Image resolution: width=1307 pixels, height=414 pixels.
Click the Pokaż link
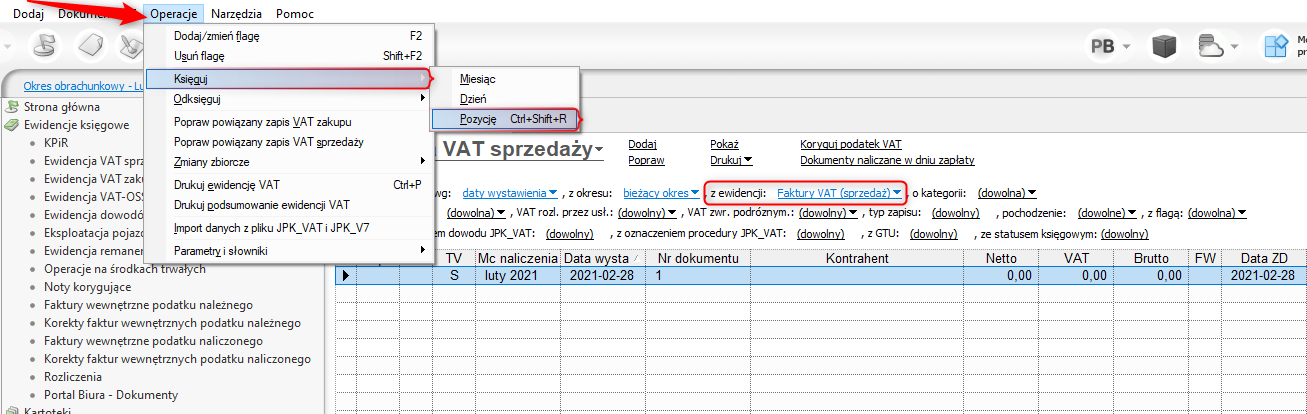point(724,144)
